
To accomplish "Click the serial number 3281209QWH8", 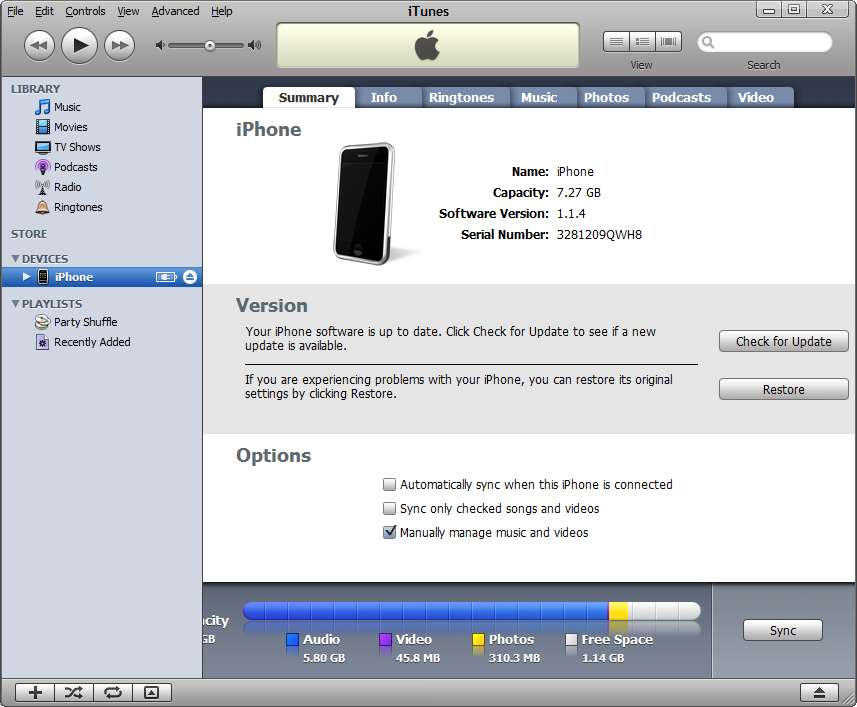I will click(599, 235).
